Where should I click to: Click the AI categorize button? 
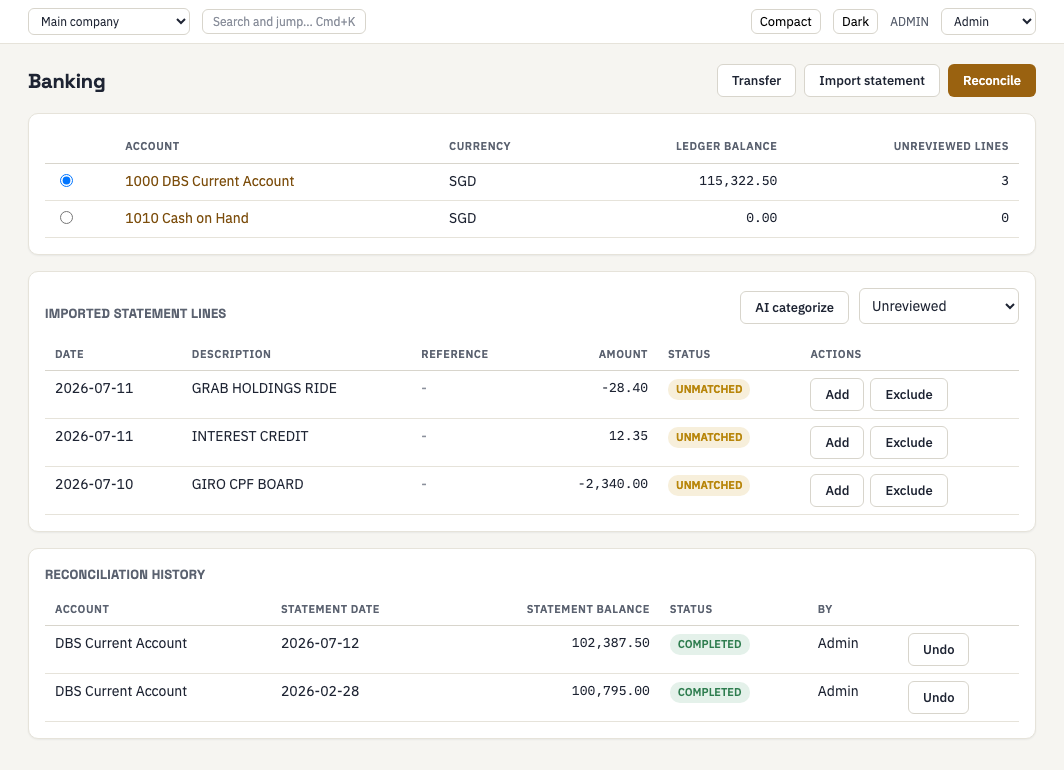(794, 307)
